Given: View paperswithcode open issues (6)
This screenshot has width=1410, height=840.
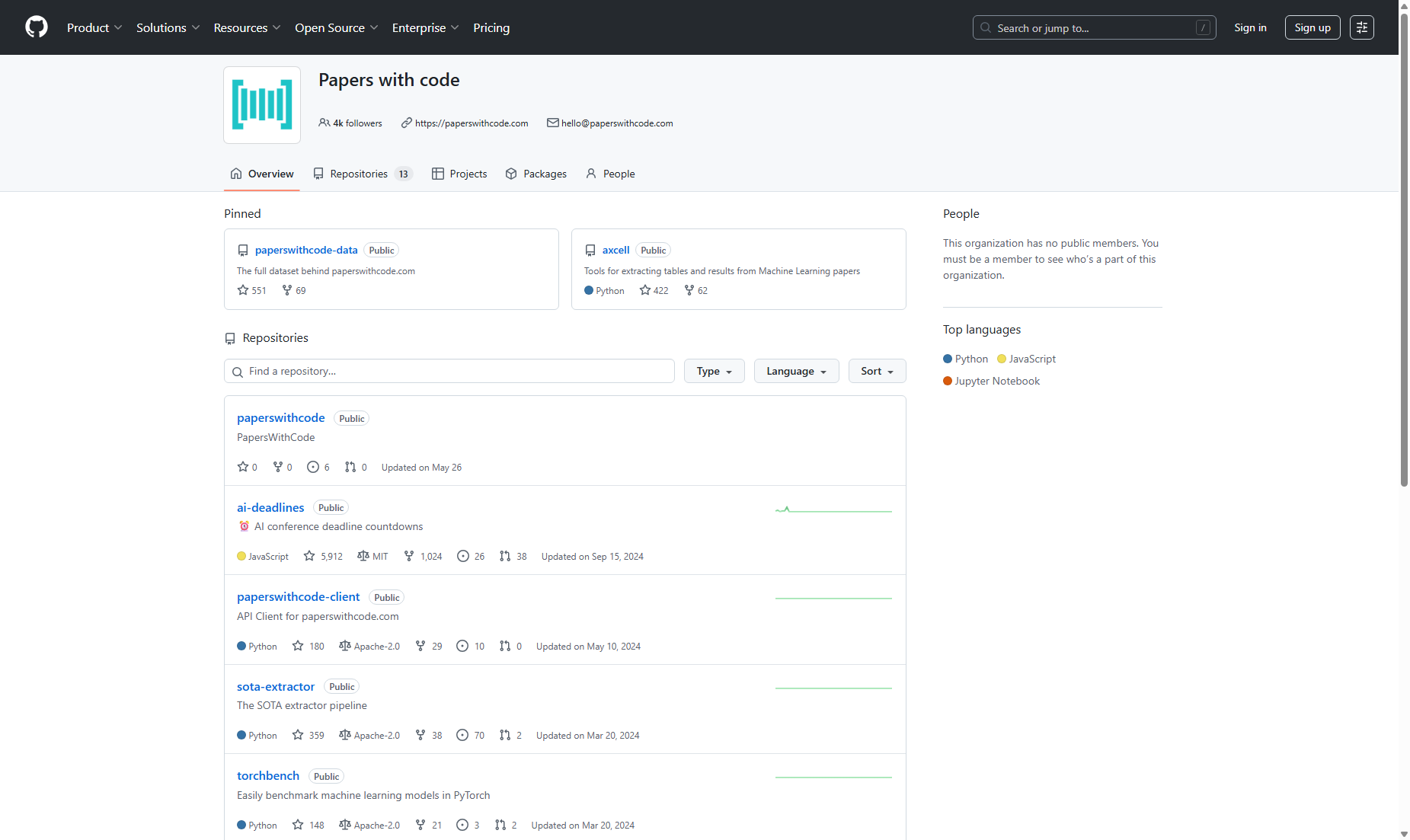Looking at the screenshot, I should (318, 467).
